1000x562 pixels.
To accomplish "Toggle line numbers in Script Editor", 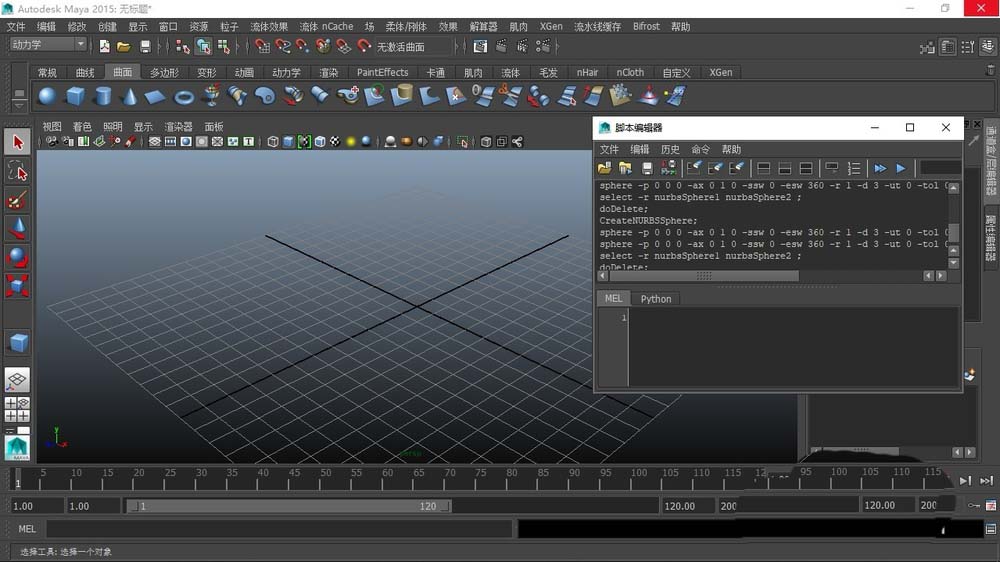I will 854,168.
